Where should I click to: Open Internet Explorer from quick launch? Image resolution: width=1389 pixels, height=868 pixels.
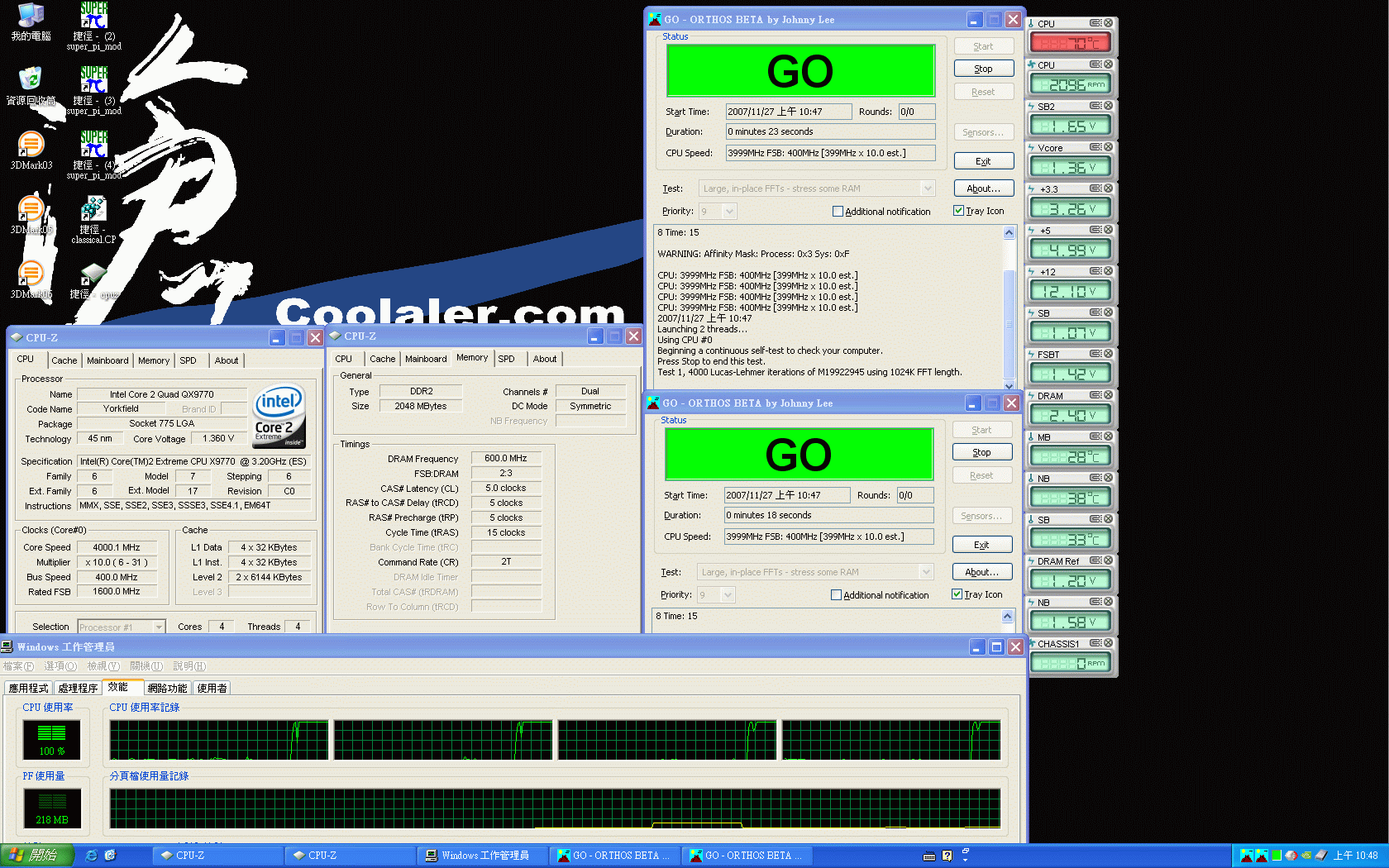[x=92, y=856]
